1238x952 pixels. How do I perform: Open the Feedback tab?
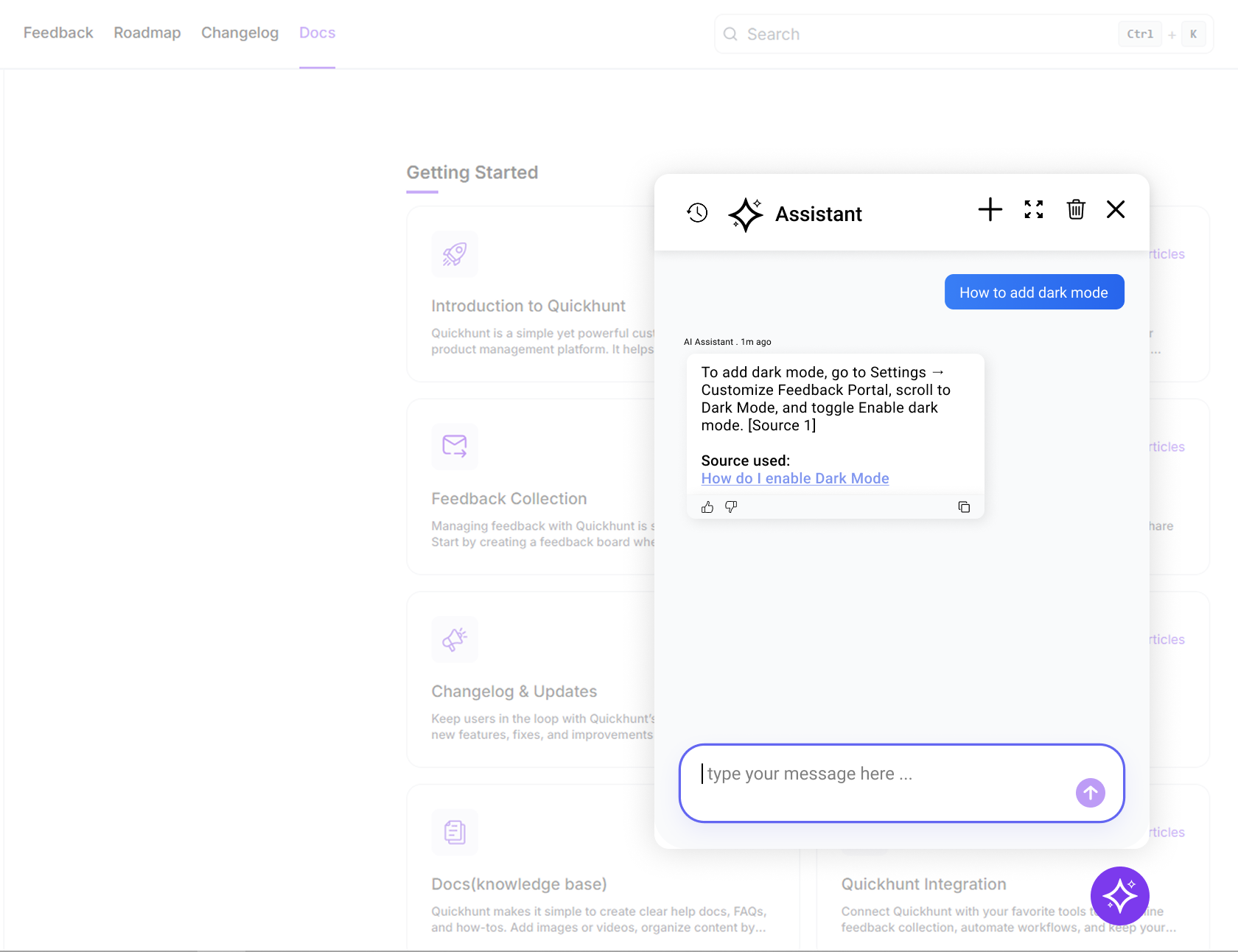(x=58, y=33)
